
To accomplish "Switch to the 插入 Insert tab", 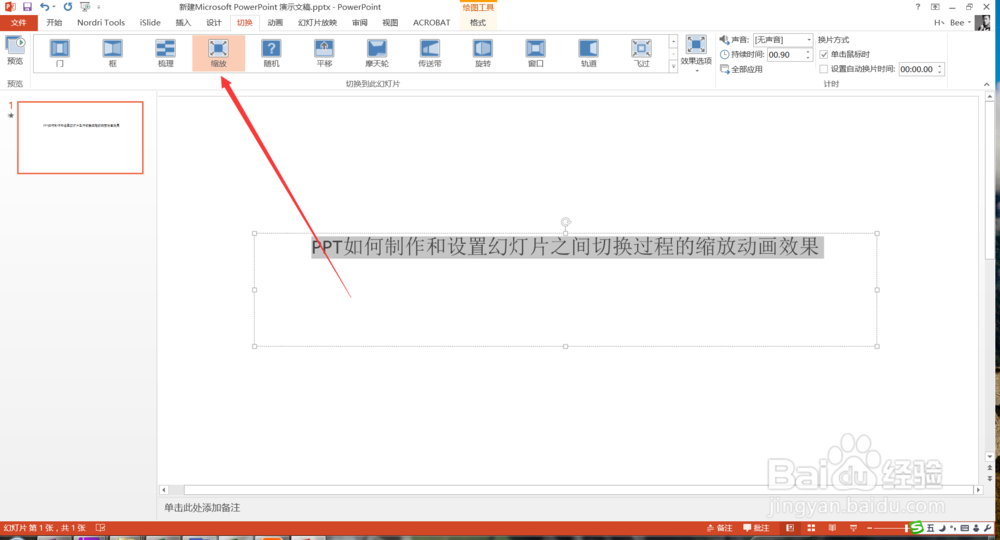I will [x=183, y=22].
